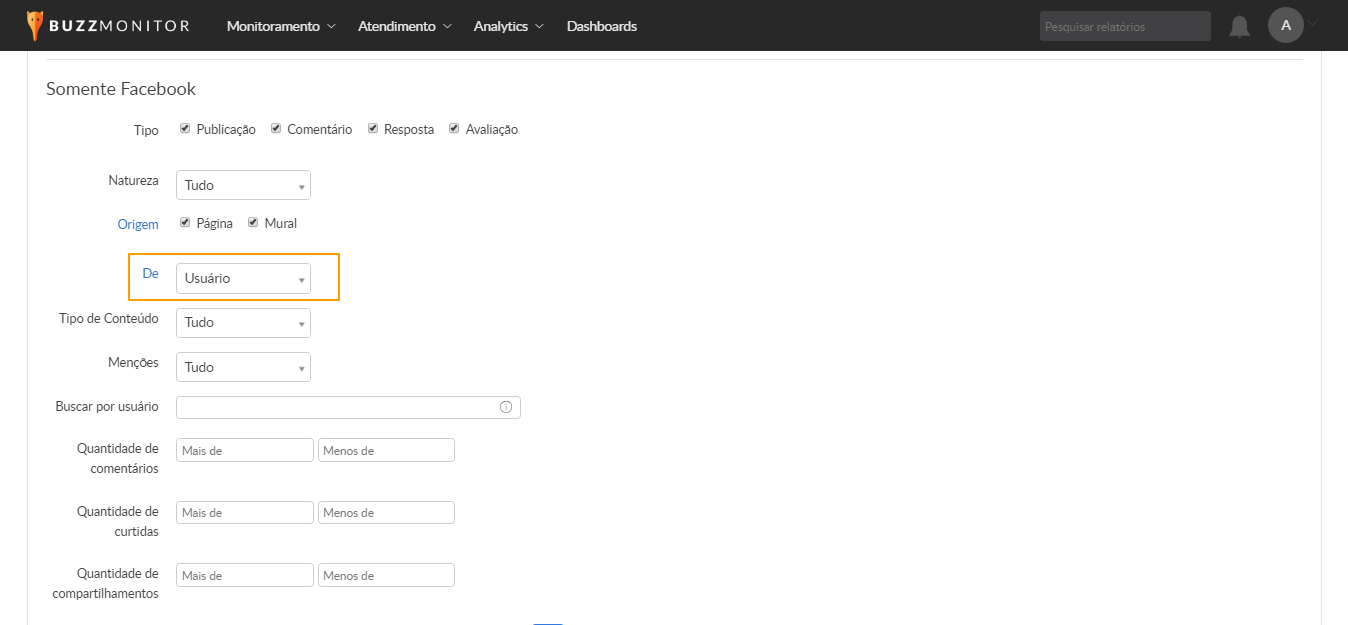Screen dimensions: 1348x625
Task: Expand the De dropdown showing Usuário
Action: point(243,278)
